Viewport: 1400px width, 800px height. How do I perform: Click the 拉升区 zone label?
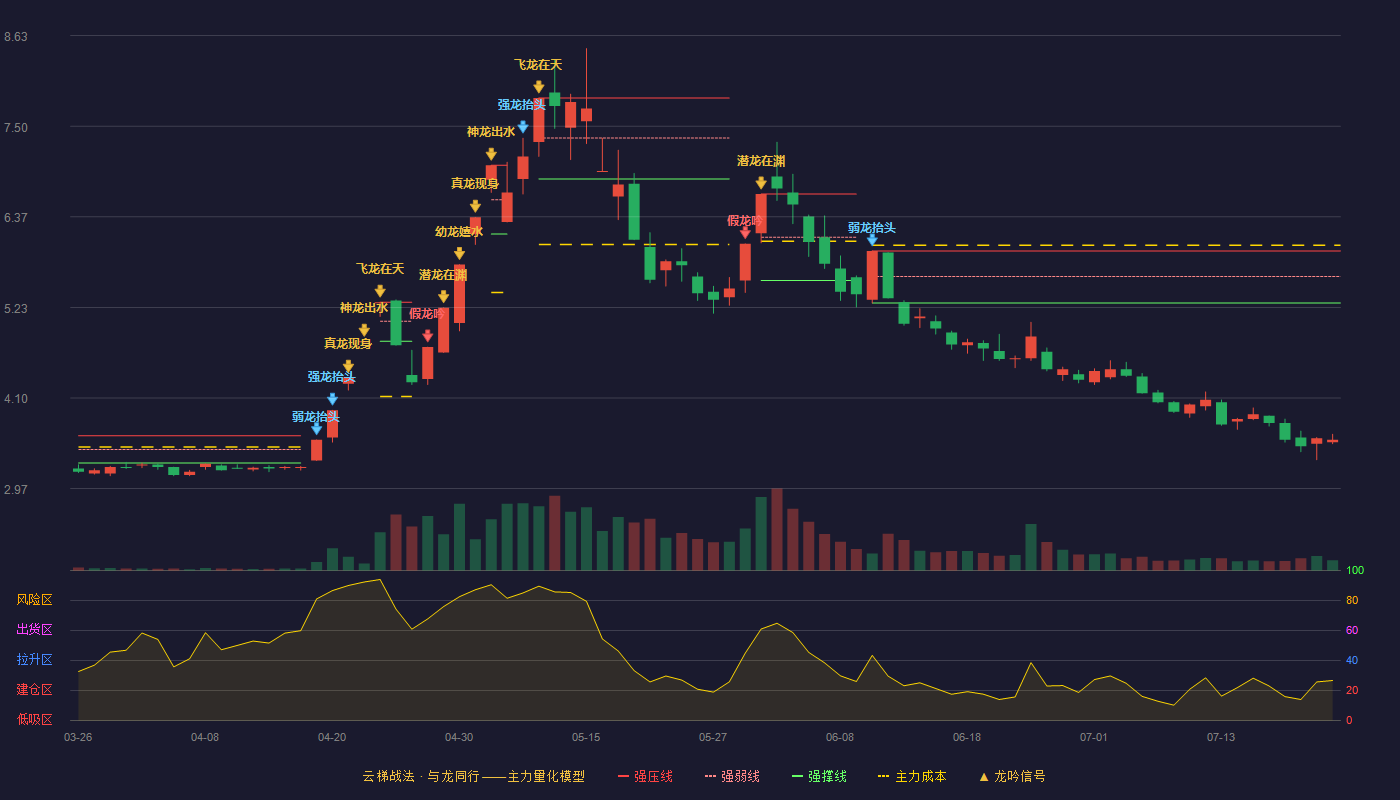34,660
